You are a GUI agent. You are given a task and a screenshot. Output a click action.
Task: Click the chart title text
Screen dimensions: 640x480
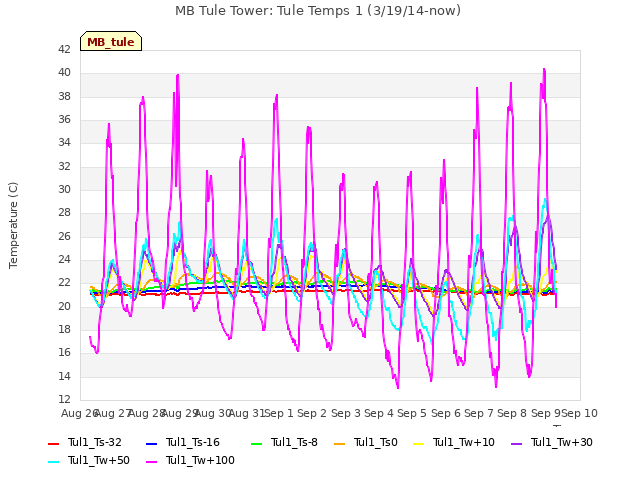[318, 11]
